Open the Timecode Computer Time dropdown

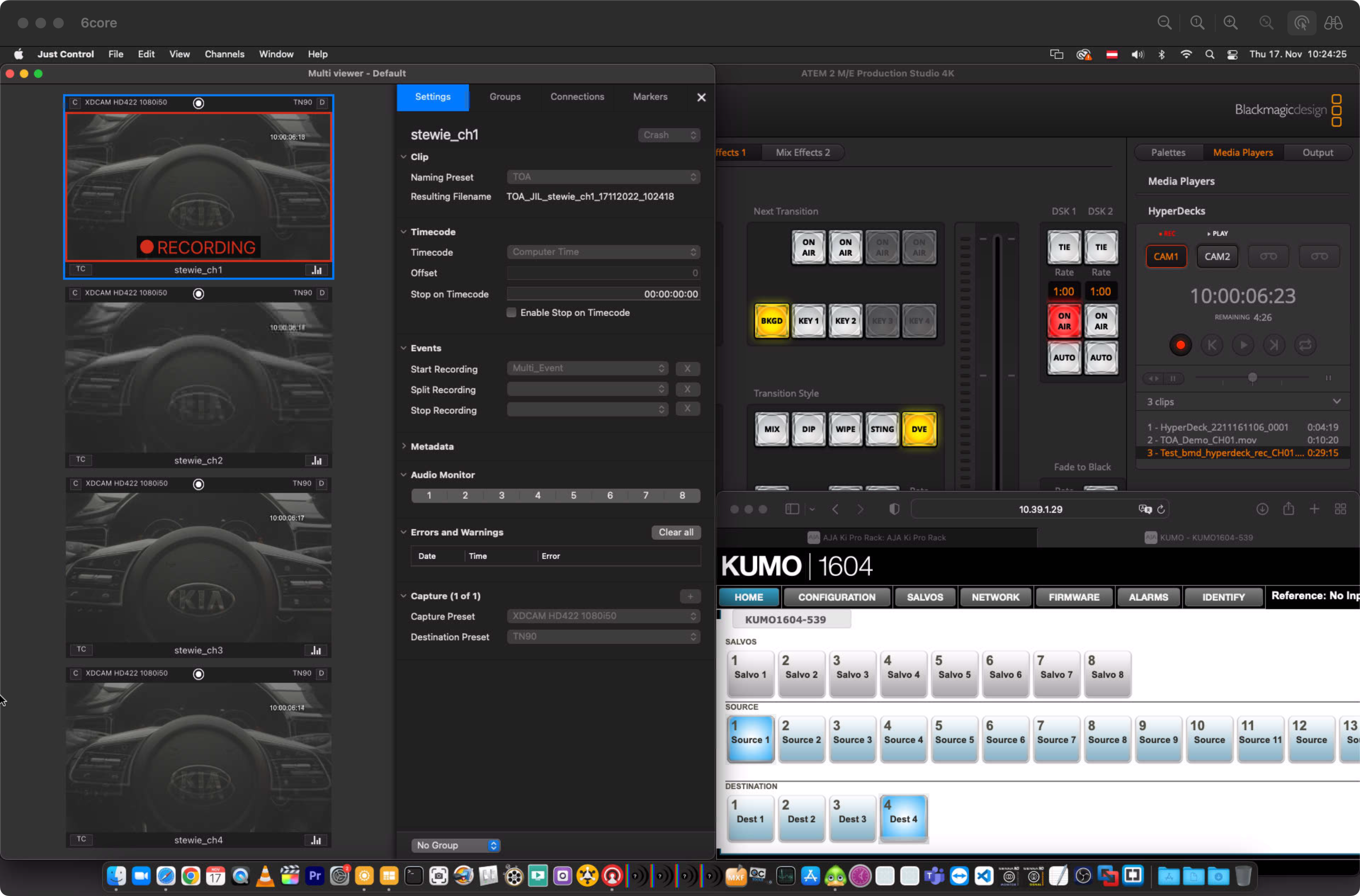pyautogui.click(x=603, y=252)
